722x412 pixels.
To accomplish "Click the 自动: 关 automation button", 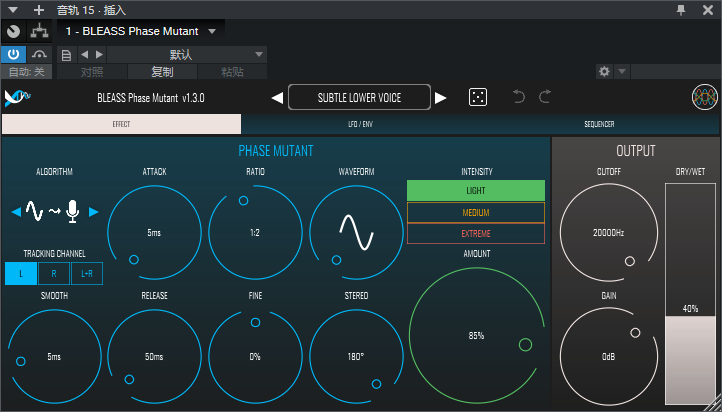I will point(27,72).
